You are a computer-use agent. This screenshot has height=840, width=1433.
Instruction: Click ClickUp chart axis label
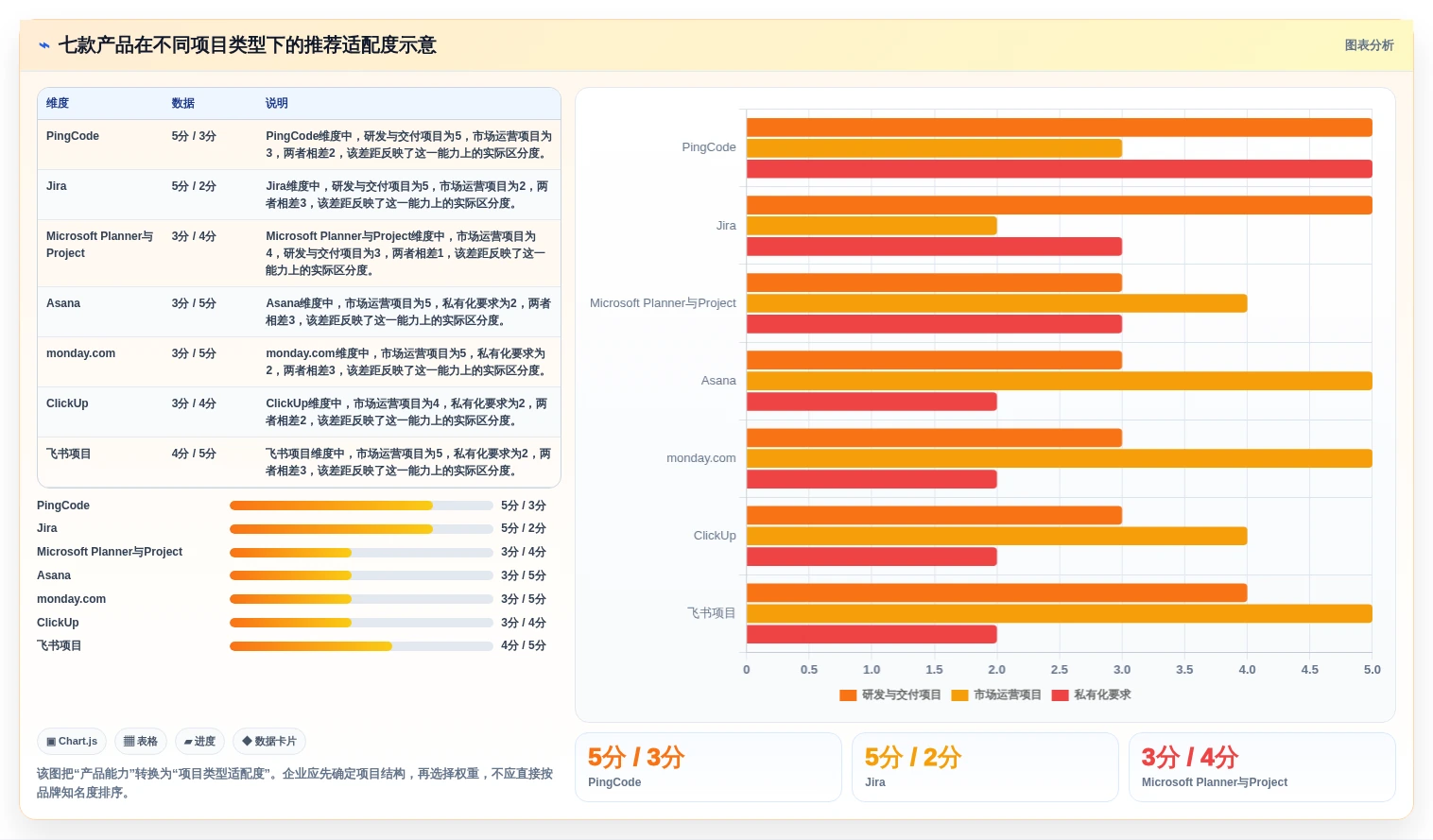[x=715, y=536]
